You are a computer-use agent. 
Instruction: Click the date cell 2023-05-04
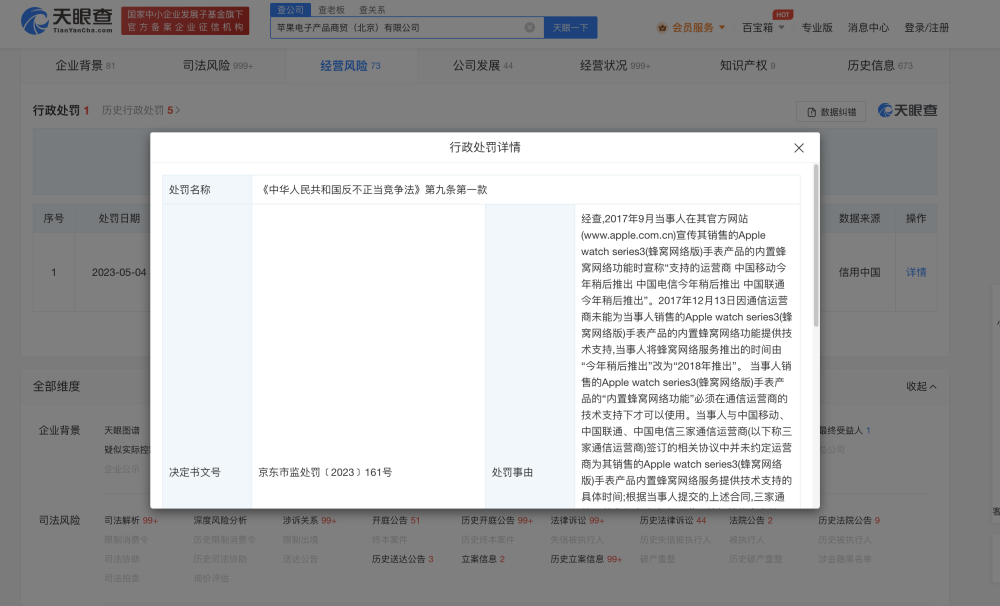(119, 272)
